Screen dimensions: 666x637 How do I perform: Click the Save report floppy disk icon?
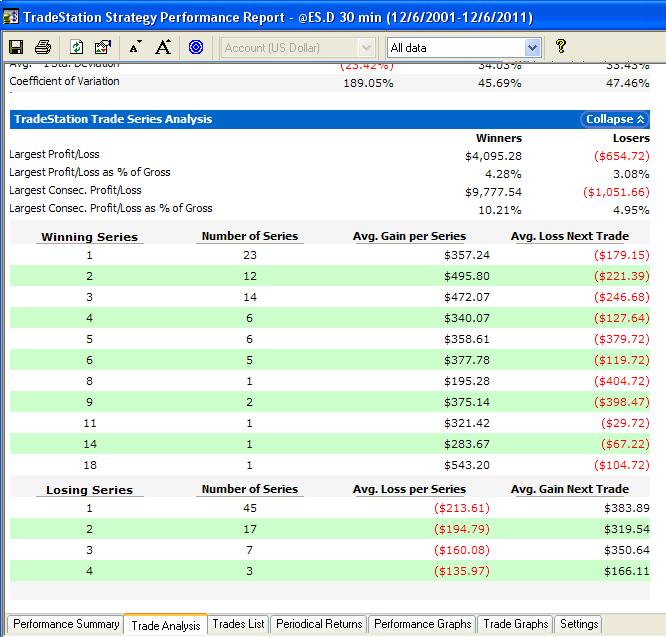click(16, 47)
